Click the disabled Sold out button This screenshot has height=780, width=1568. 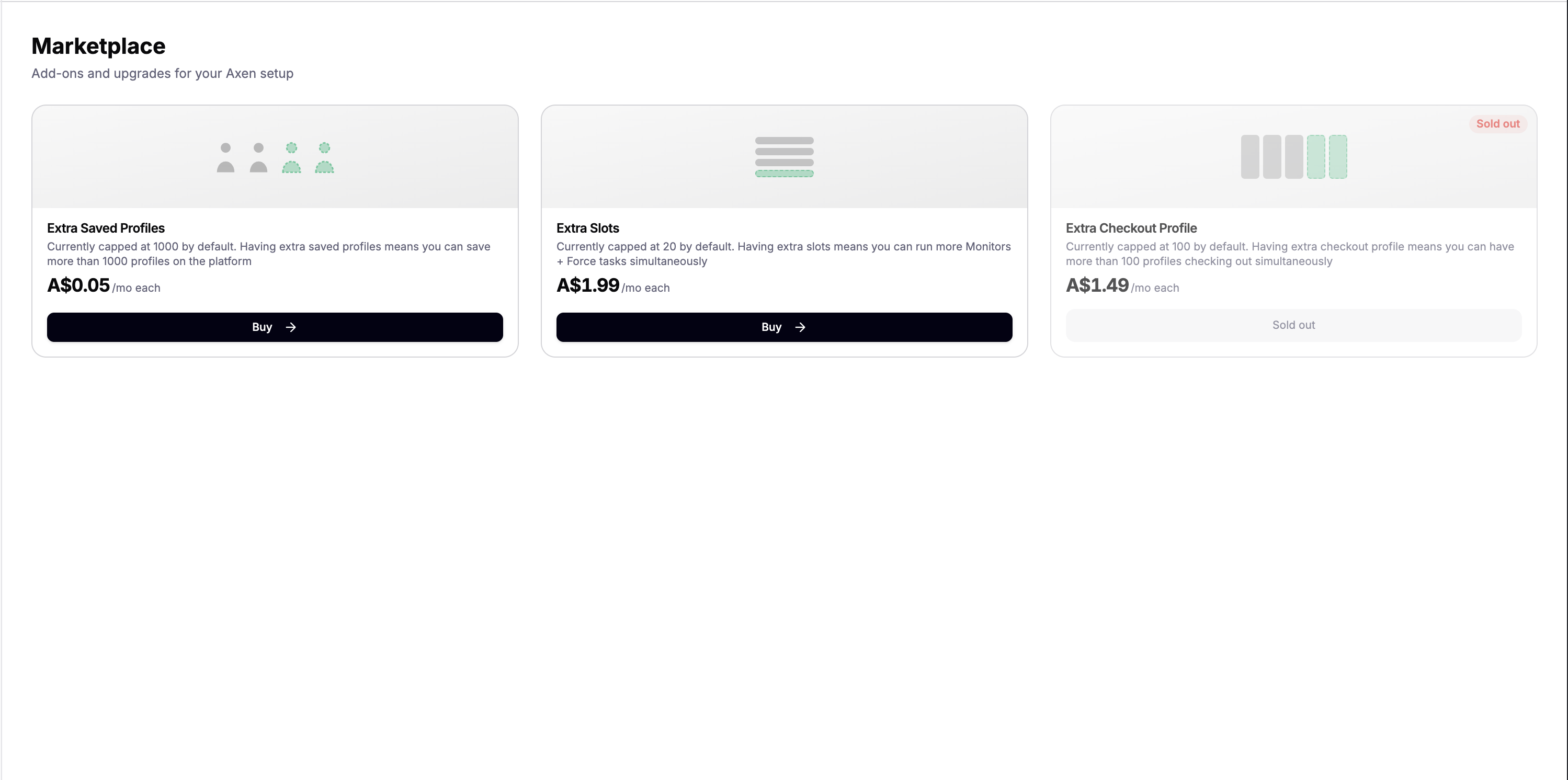(1293, 326)
